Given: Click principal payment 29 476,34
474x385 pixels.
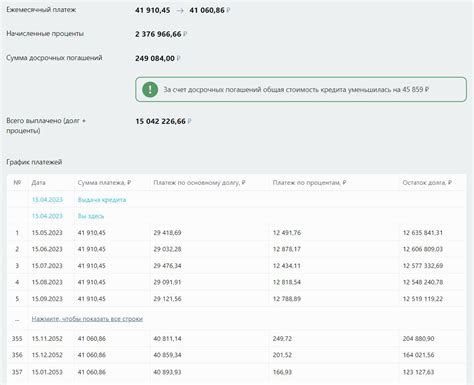Looking at the screenshot, I should point(167,266).
